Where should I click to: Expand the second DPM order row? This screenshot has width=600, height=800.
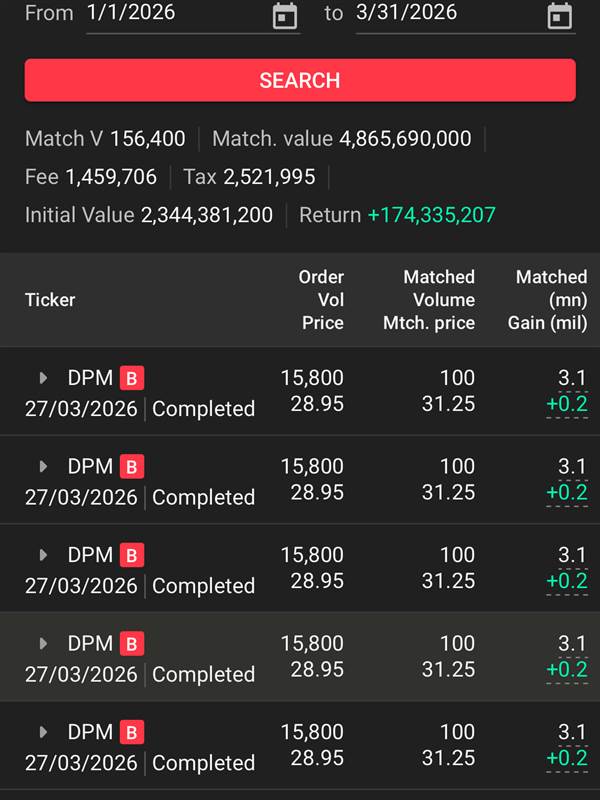point(43,466)
